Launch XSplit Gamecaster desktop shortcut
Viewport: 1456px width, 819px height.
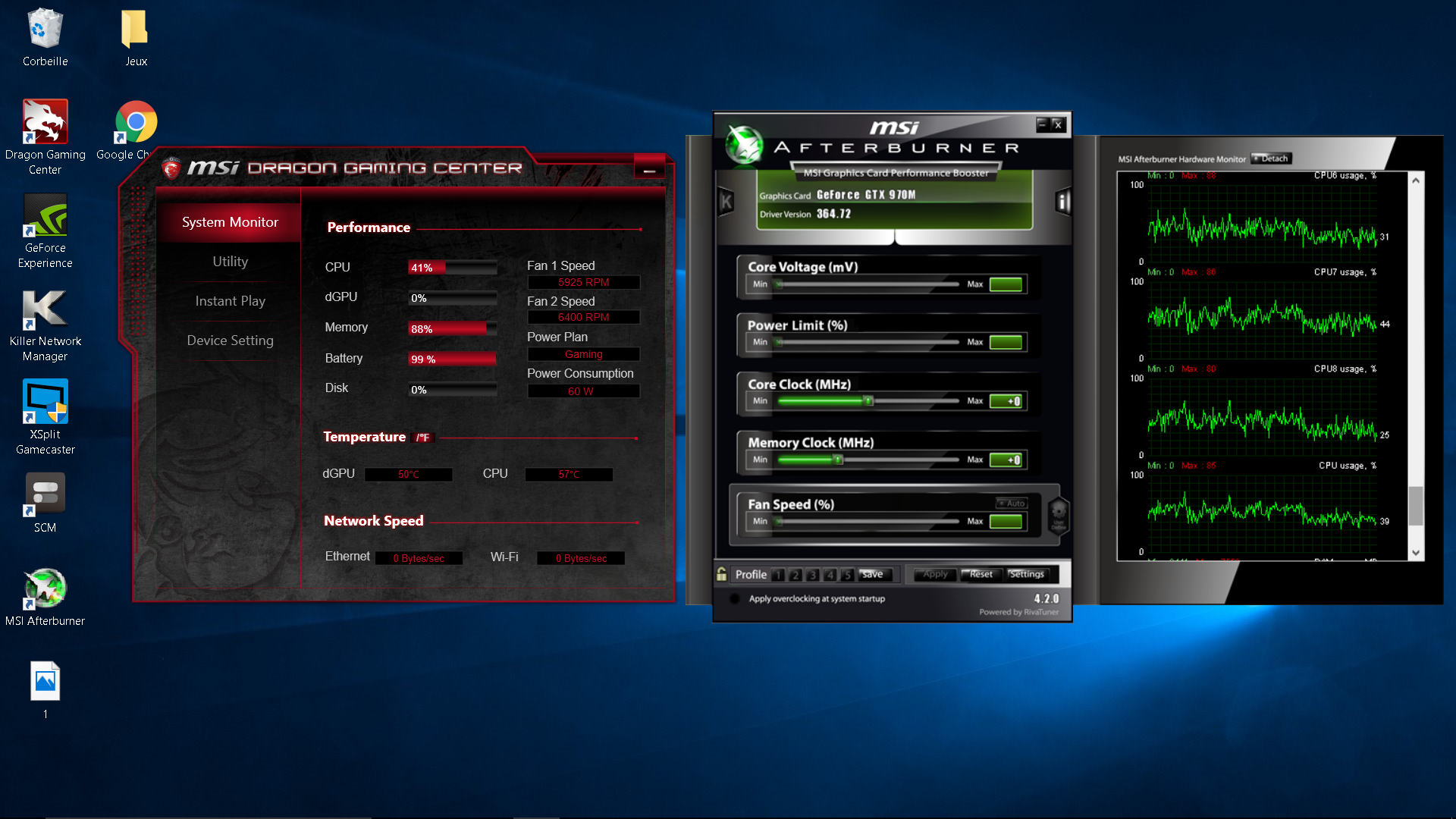click(x=45, y=417)
